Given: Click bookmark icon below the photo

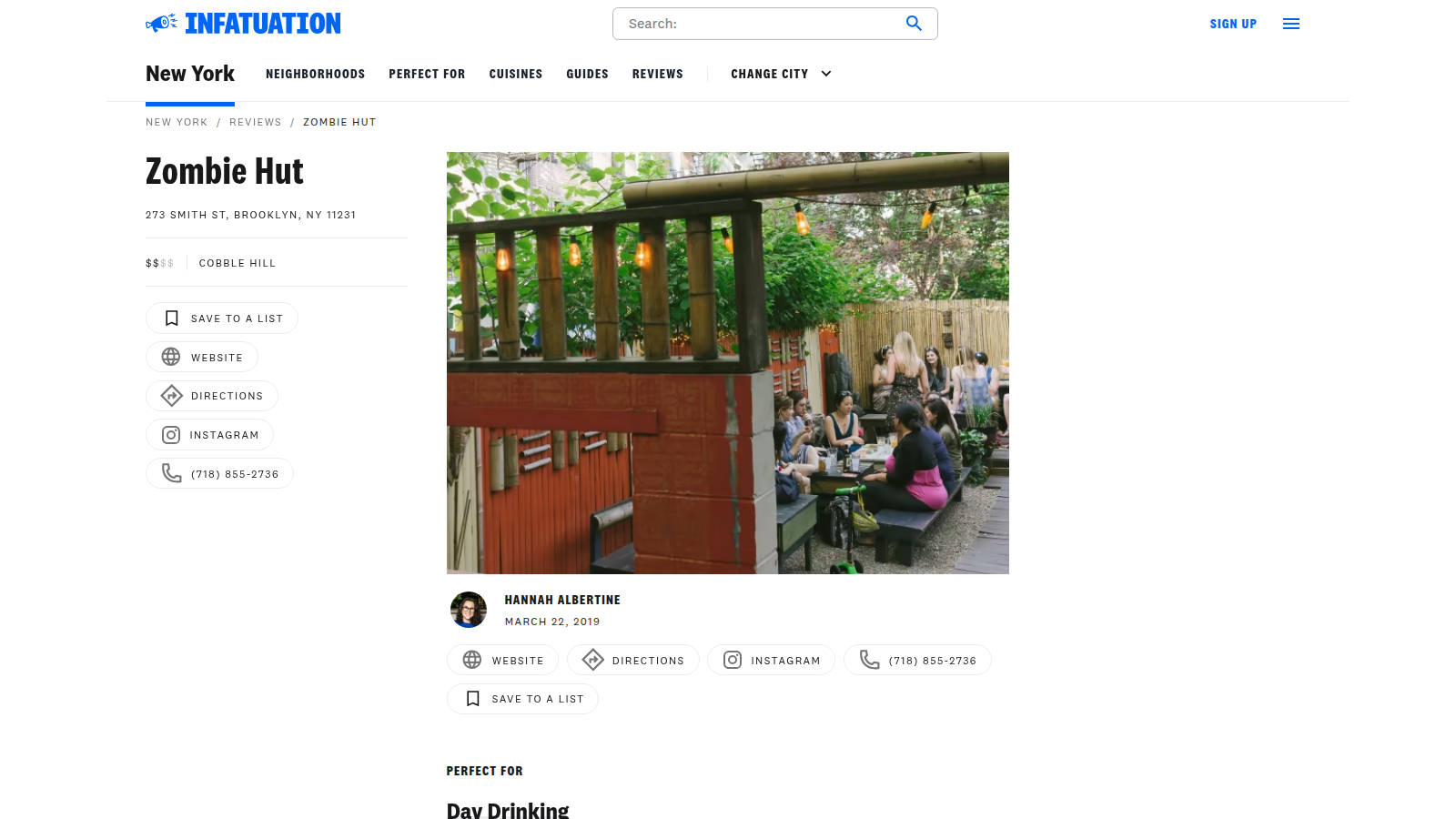Looking at the screenshot, I should coord(472,699).
